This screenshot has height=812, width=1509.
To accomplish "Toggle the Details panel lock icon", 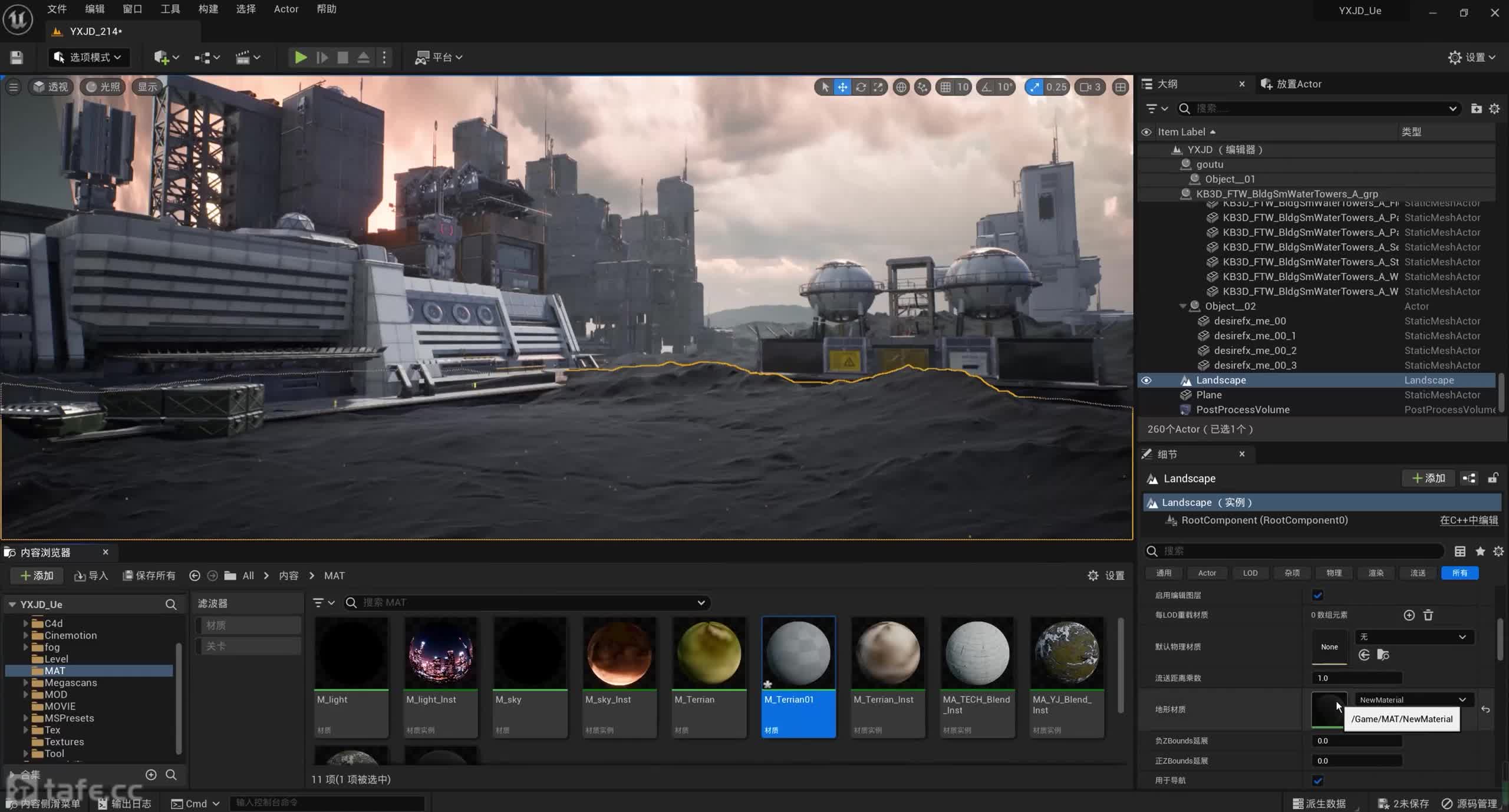I will [1493, 478].
